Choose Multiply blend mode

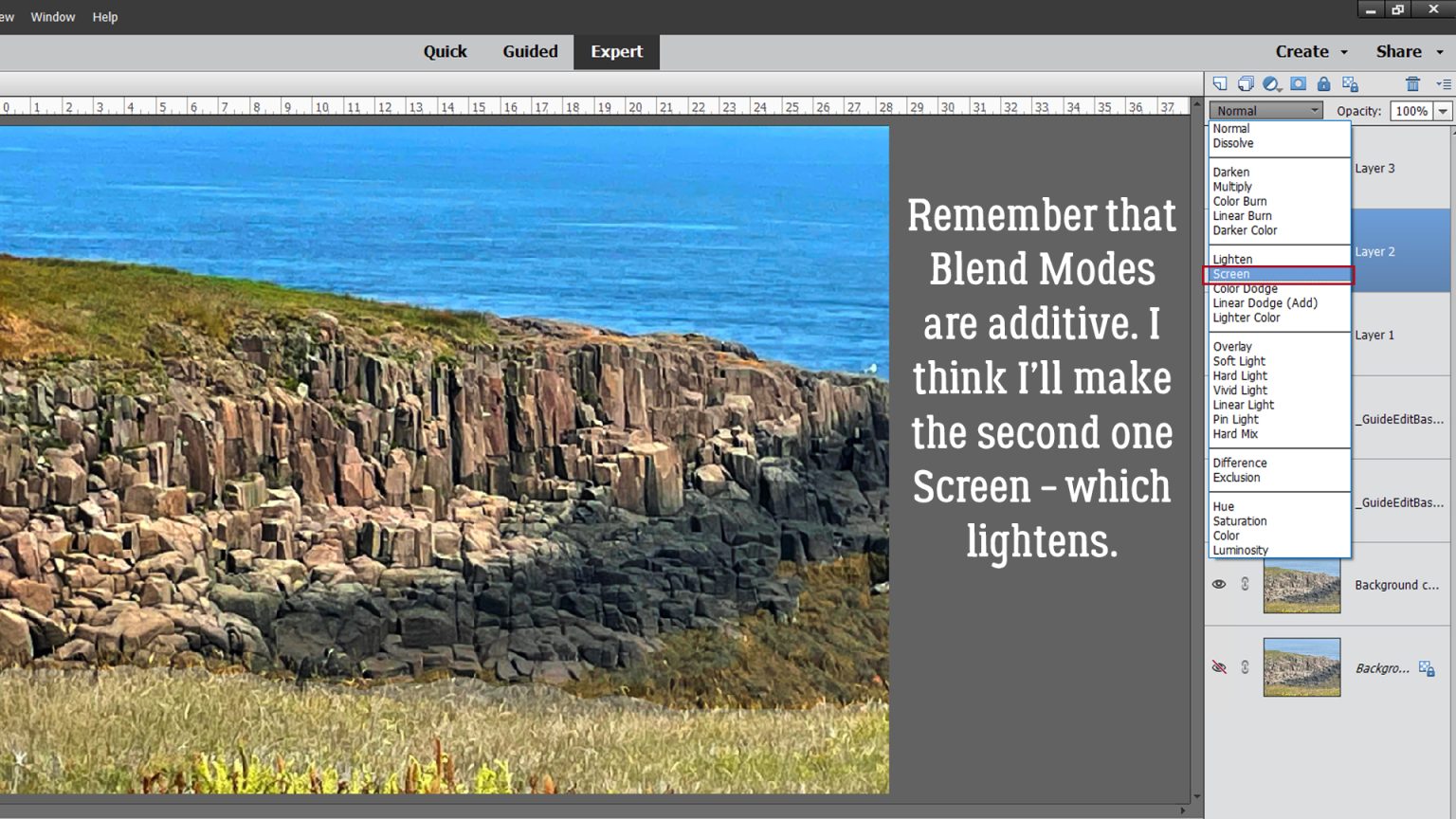tap(1232, 187)
